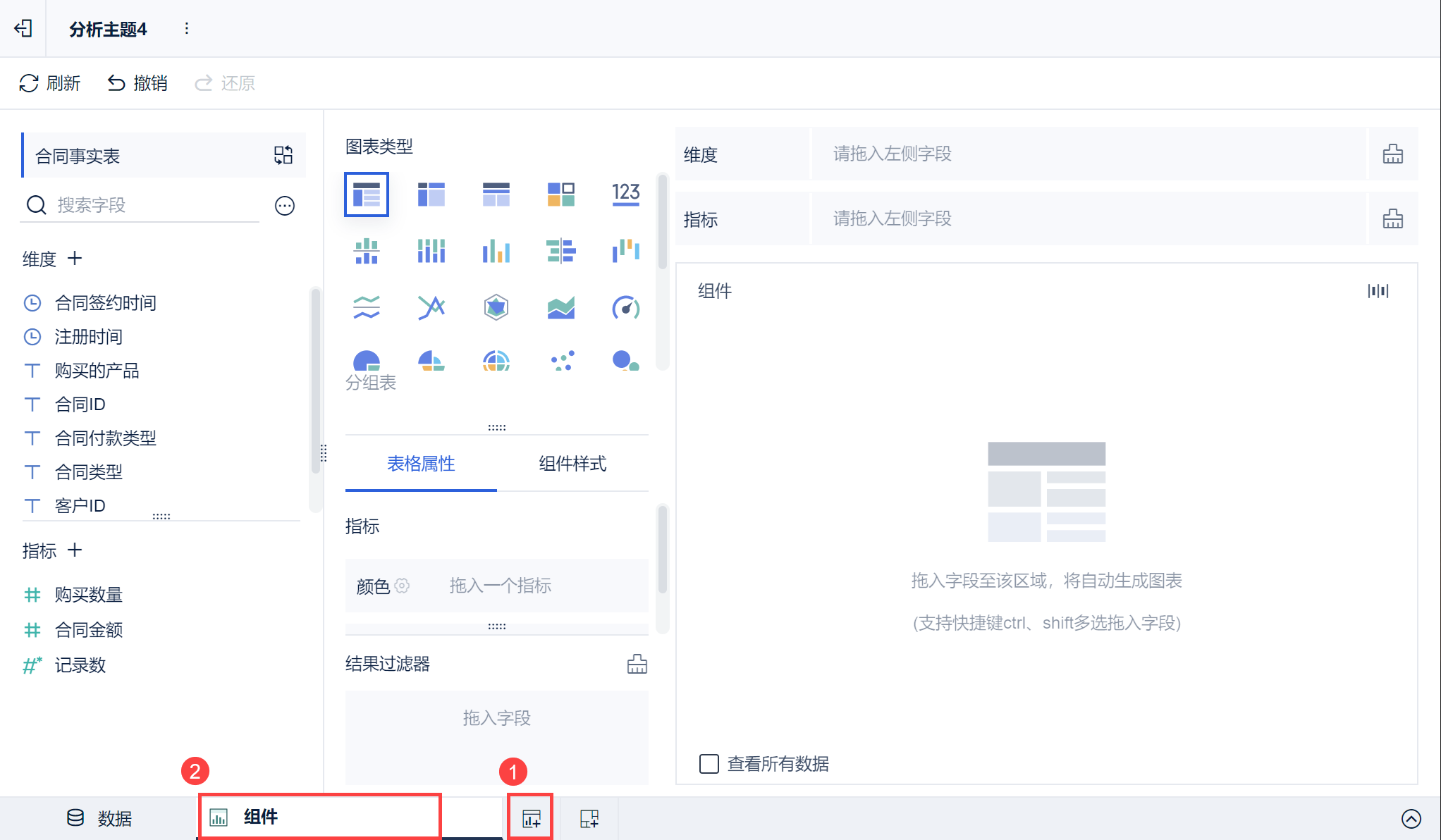The image size is (1441, 840).
Task: Click the add dashboard icon in bottom bar
Action: tap(589, 818)
